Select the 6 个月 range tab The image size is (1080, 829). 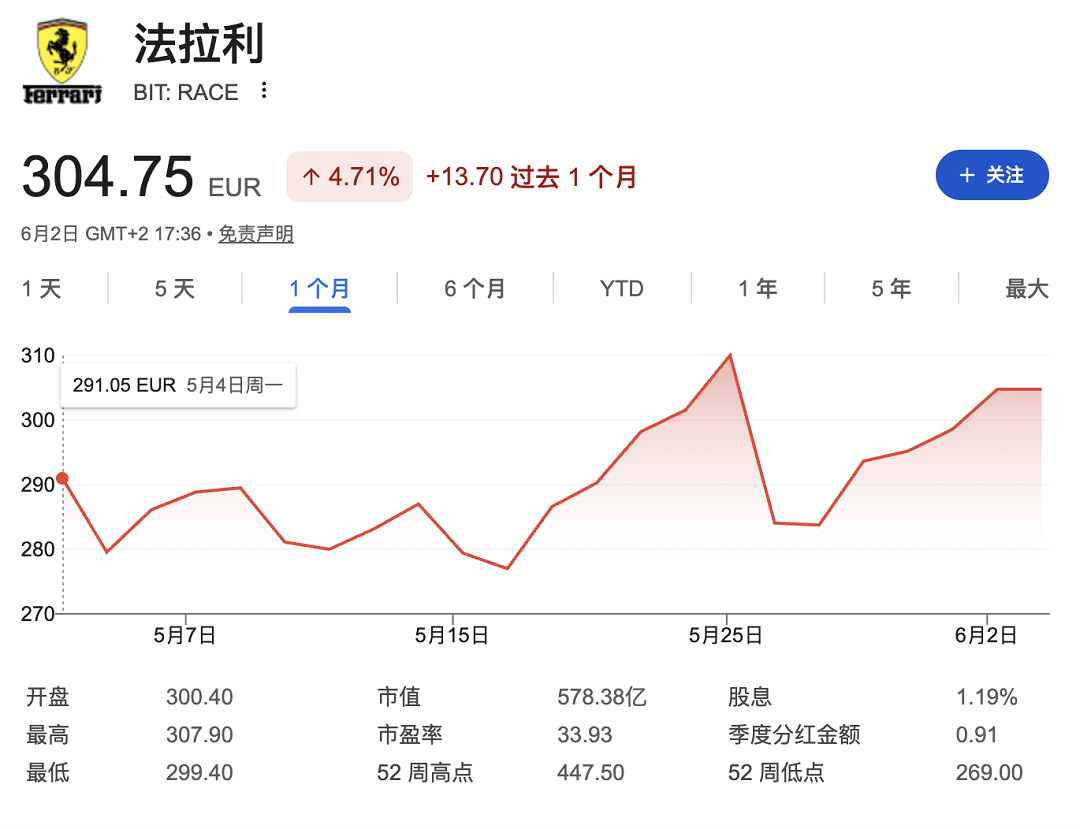click(475, 288)
